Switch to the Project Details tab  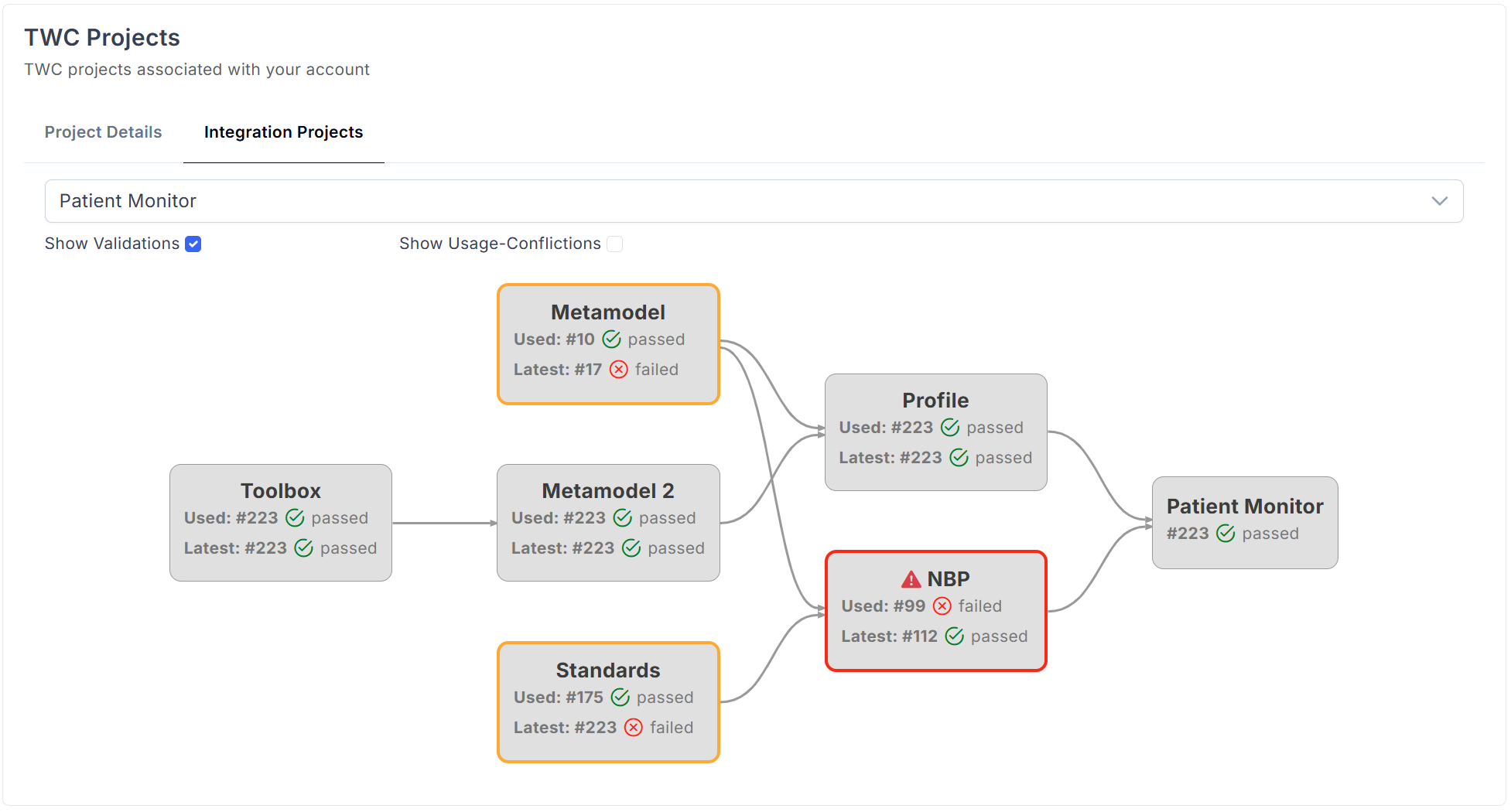[103, 132]
